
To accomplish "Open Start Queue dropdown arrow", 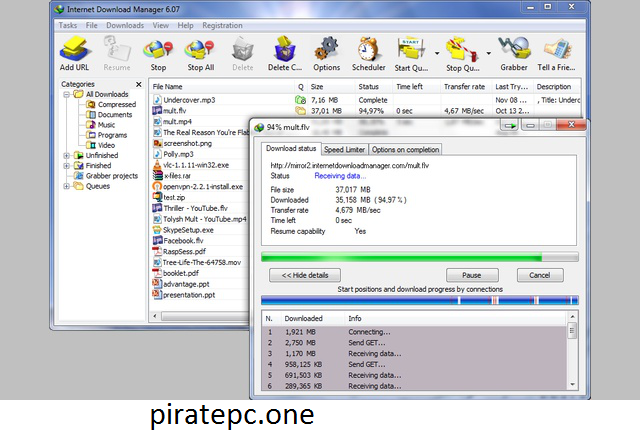I will [437, 53].
